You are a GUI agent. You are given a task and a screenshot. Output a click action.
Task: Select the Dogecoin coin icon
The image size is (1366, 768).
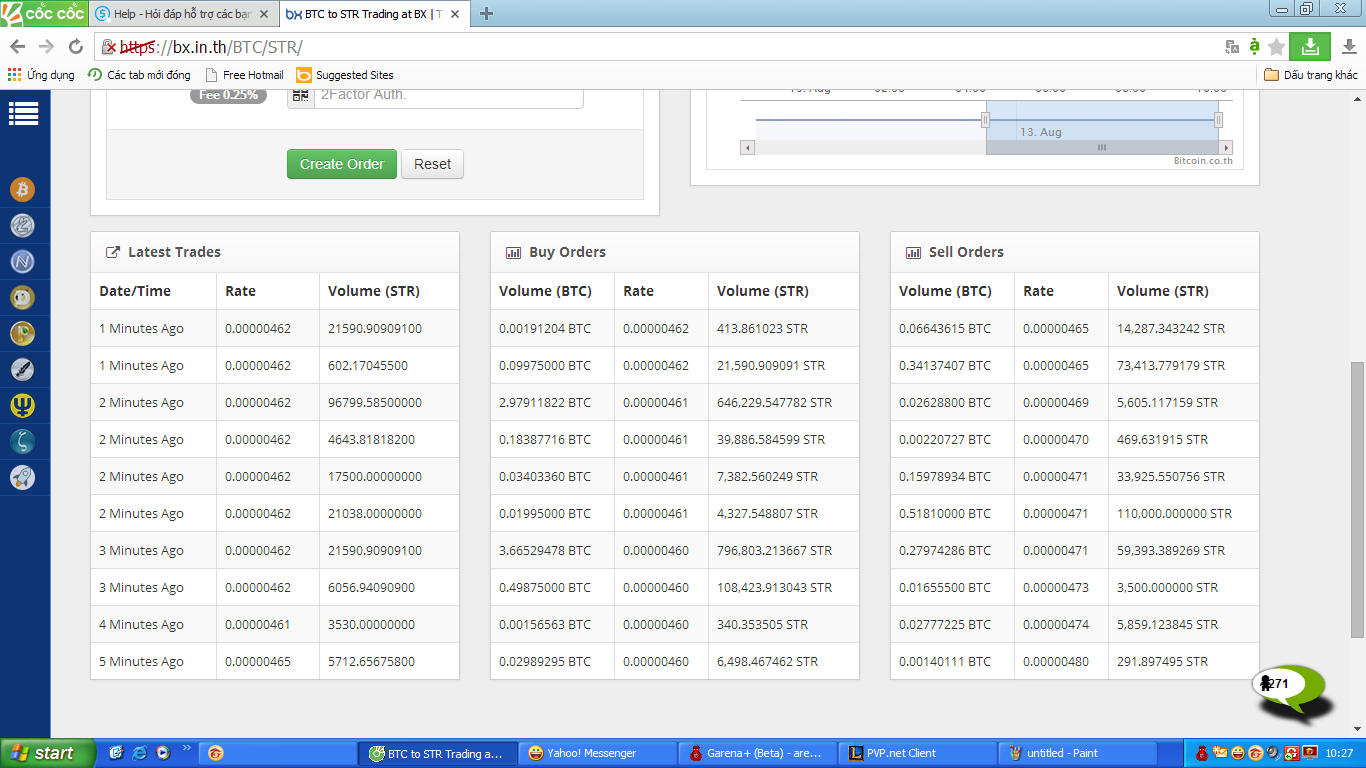pyautogui.click(x=22, y=298)
